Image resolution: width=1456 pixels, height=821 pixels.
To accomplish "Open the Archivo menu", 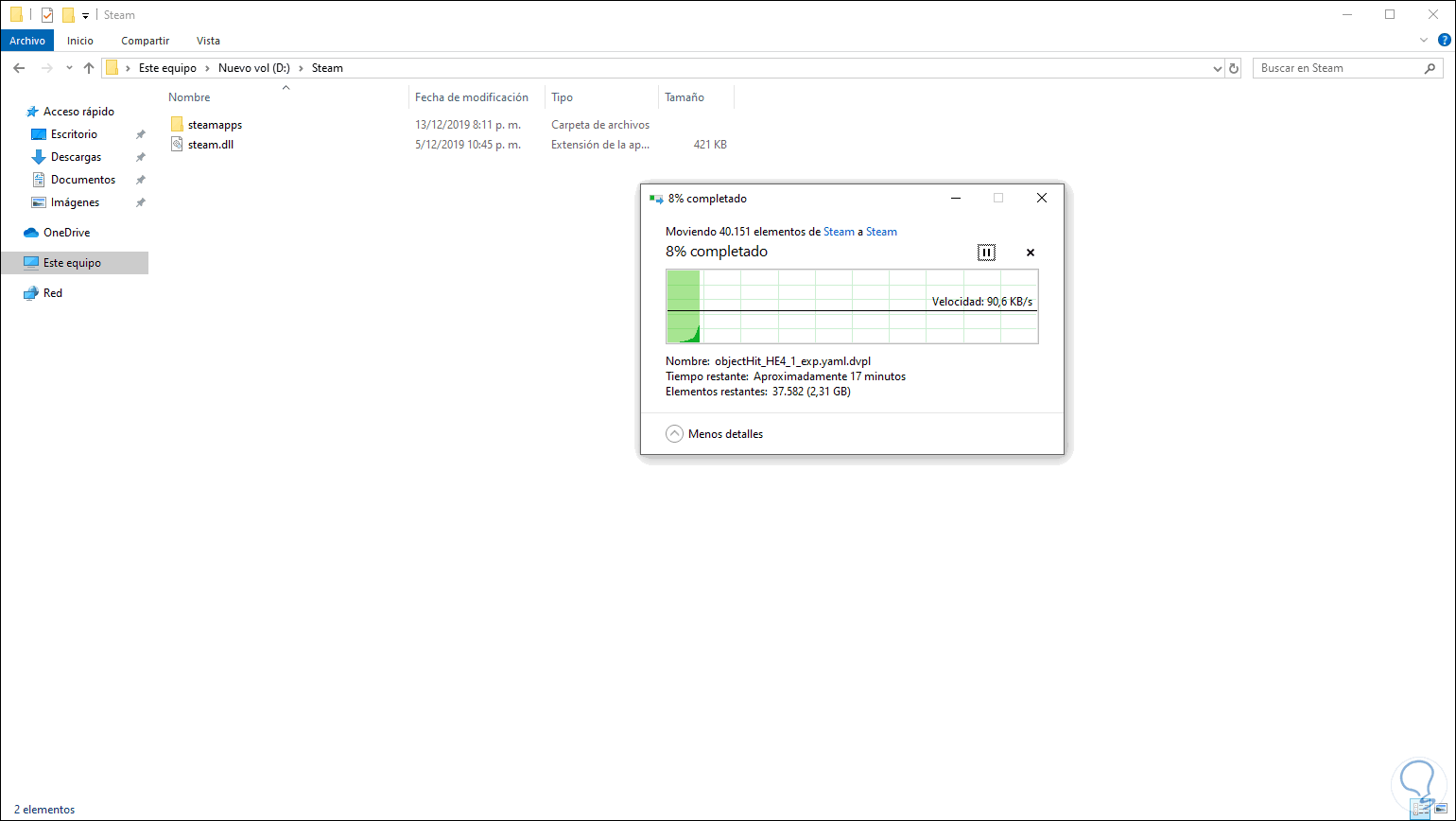I will coord(27,41).
